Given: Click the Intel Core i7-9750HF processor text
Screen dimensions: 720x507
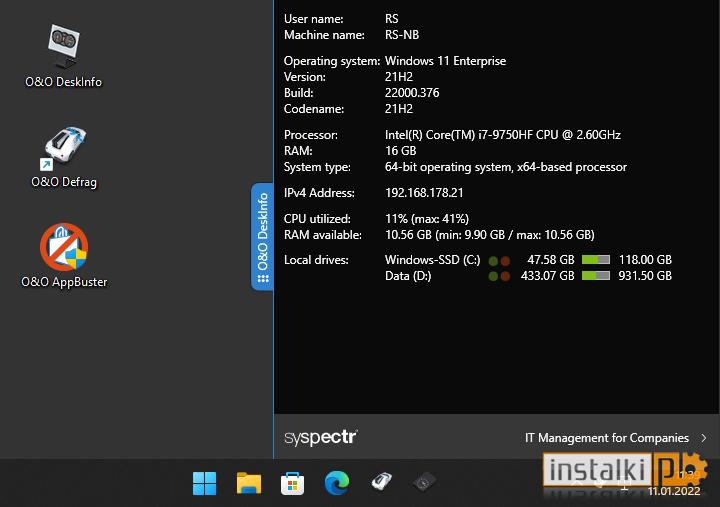Looking at the screenshot, I should tap(503, 135).
